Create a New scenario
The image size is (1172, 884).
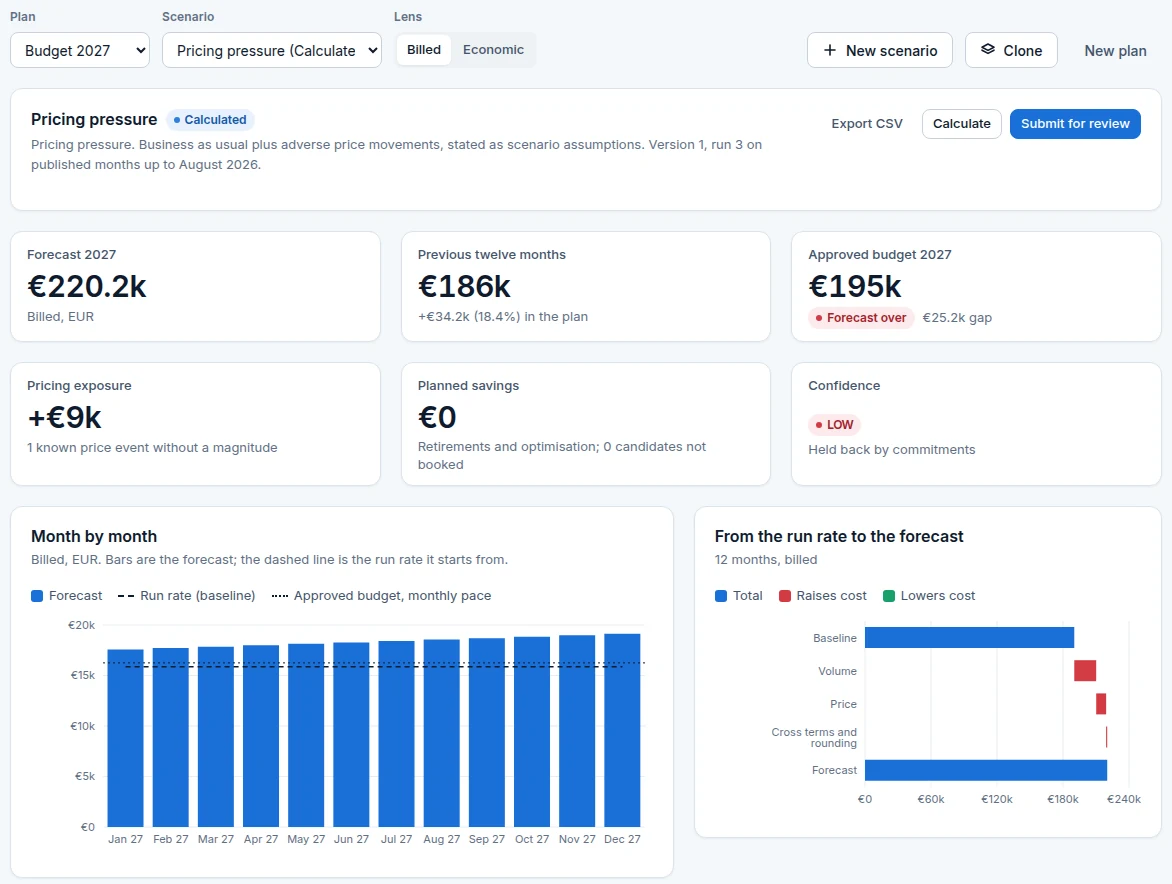880,50
